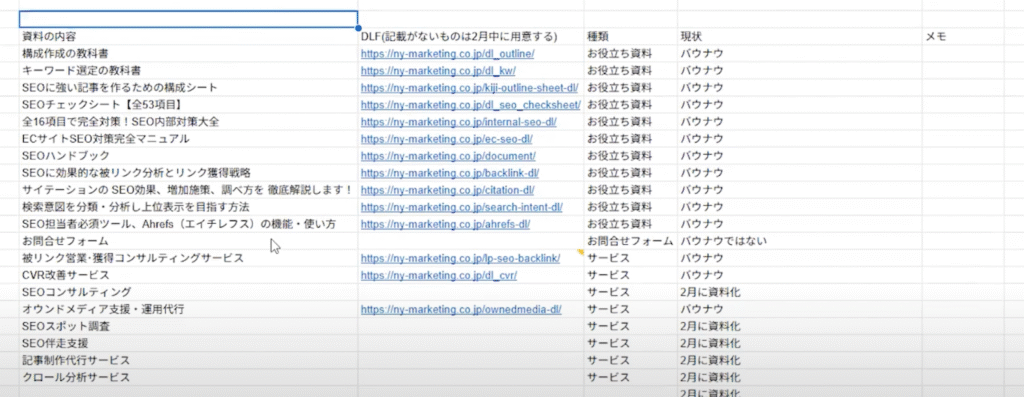Open the ny-marketing document link
Viewport: 1024px width, 397px height.
[448, 155]
